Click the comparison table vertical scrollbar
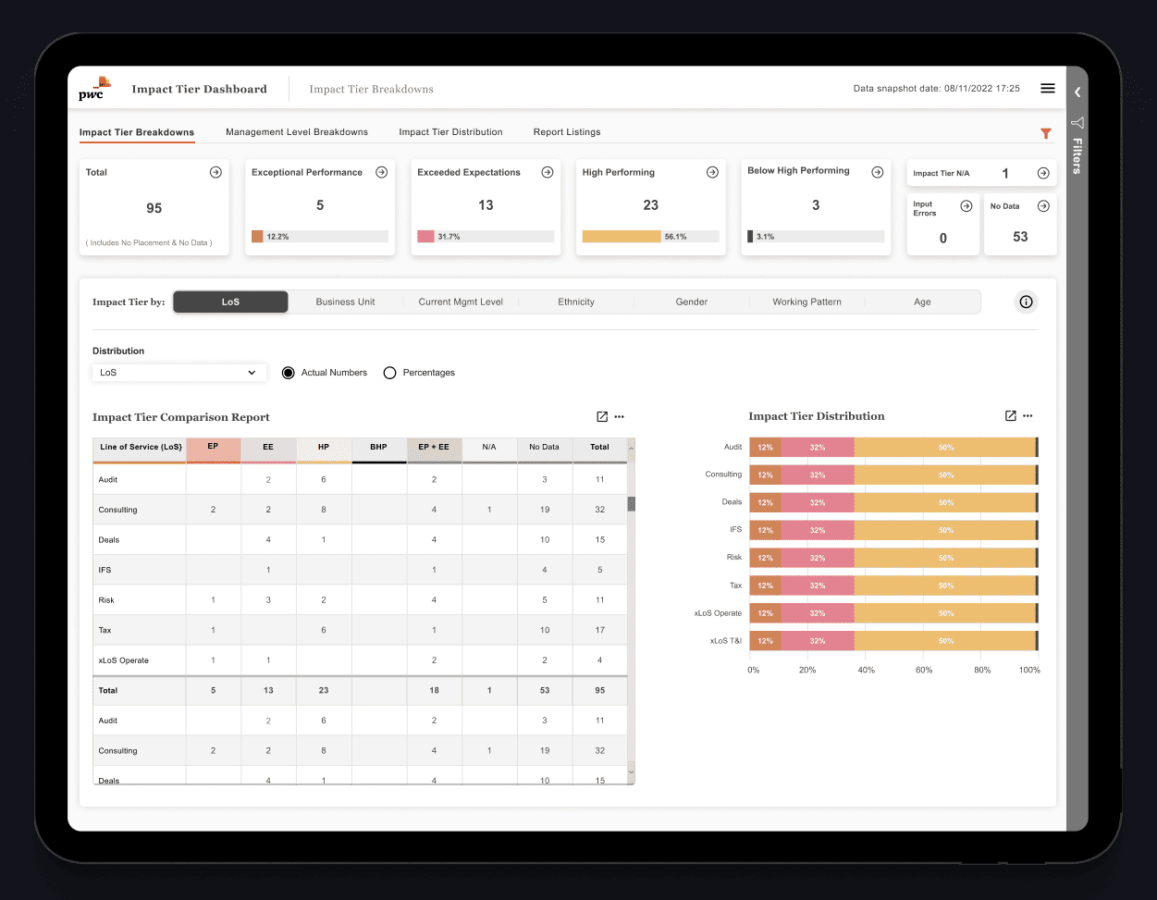Image resolution: width=1157 pixels, height=900 pixels. [631, 504]
